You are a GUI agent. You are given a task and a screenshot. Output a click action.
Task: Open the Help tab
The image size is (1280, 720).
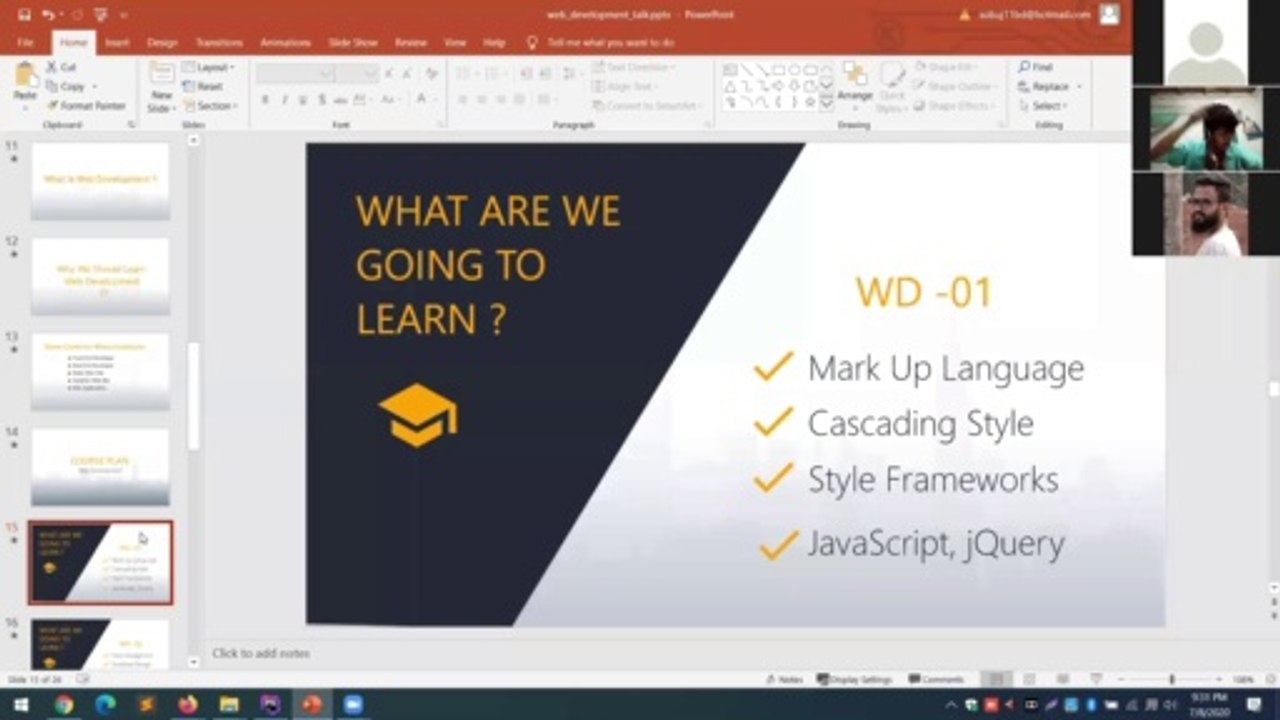(494, 43)
